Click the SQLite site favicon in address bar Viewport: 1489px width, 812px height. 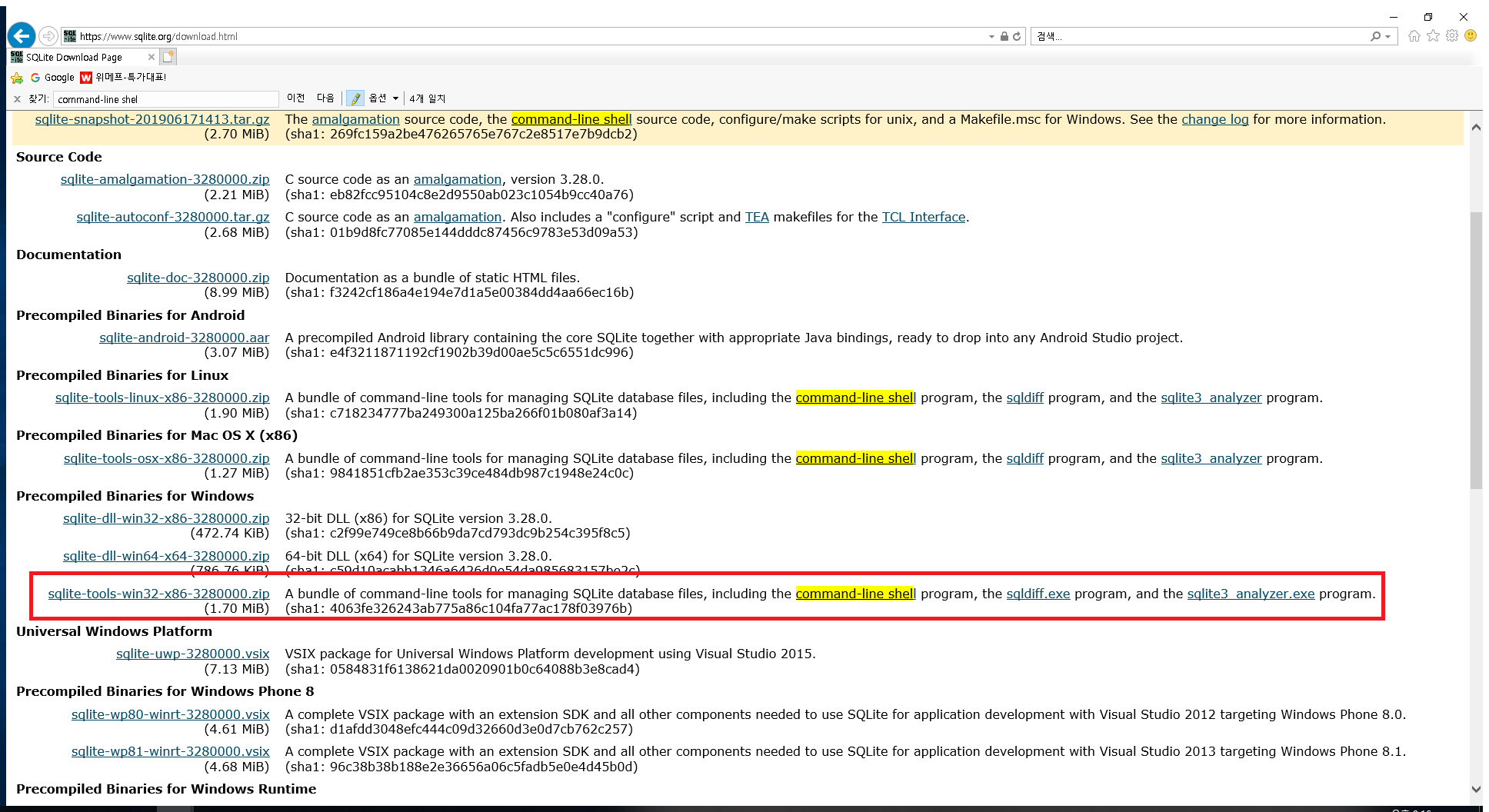[70, 36]
